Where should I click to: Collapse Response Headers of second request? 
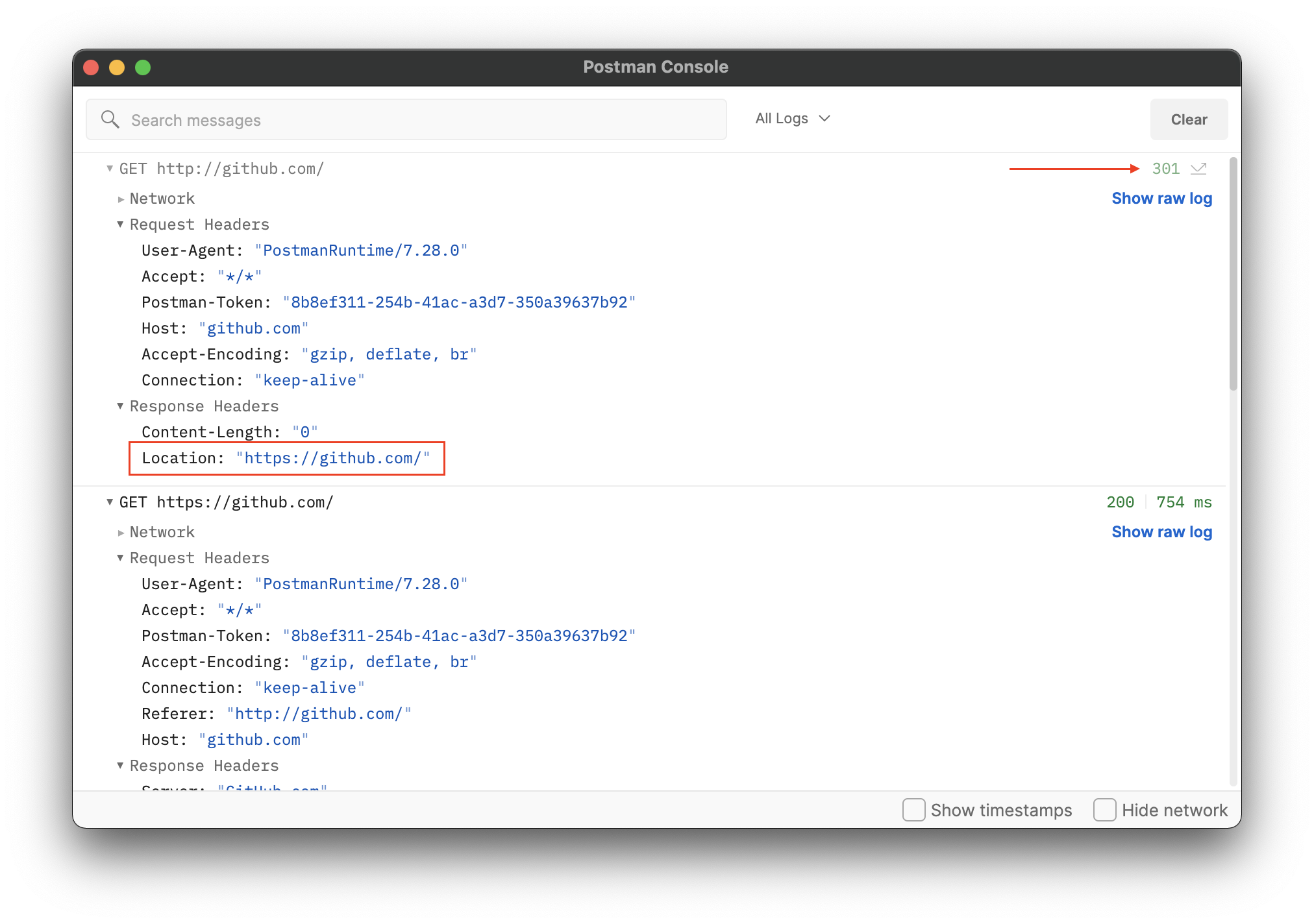tap(120, 765)
